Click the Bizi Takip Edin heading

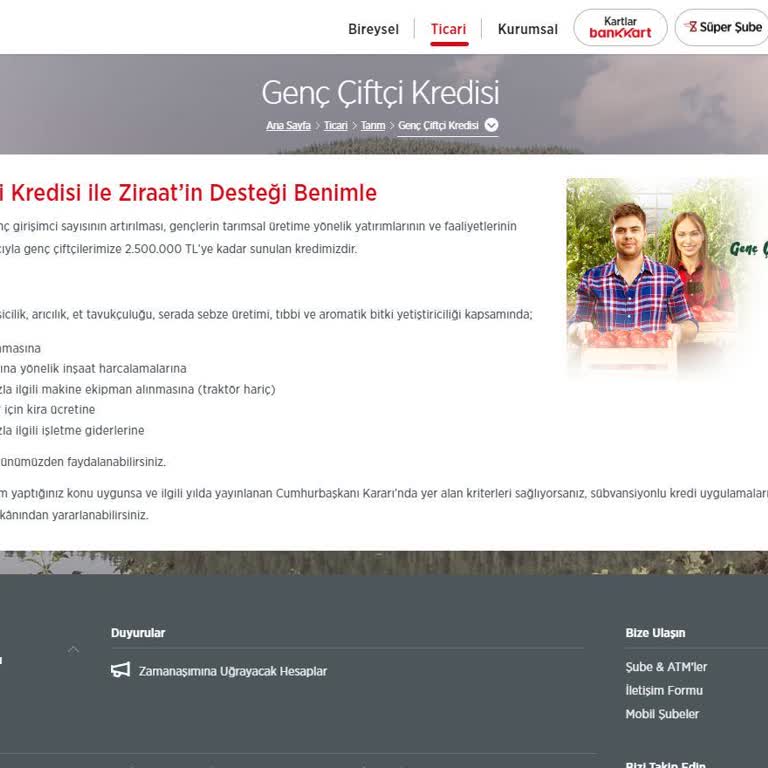coord(666,764)
